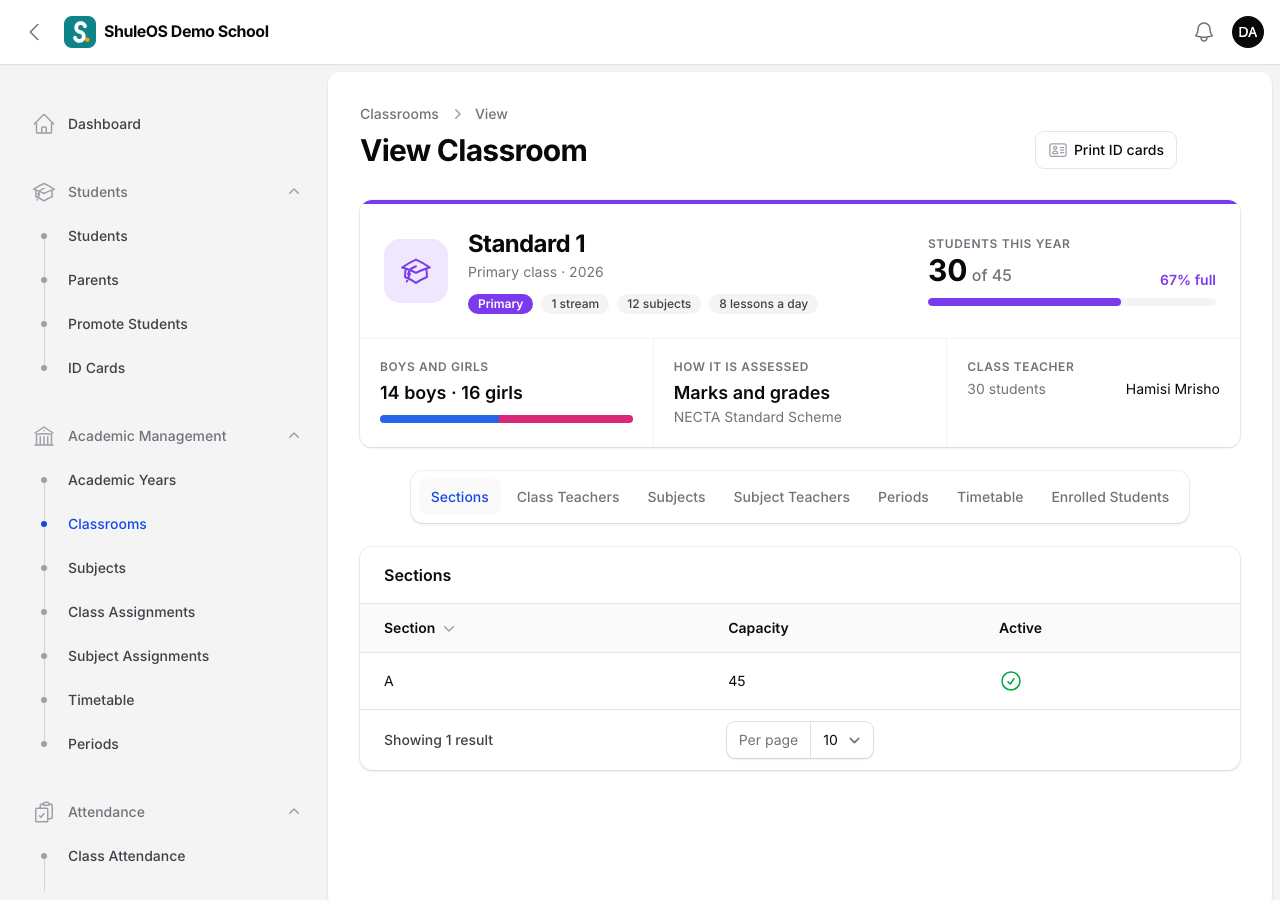
Task: Click the ShuleOS green logo icon
Action: pos(80,32)
